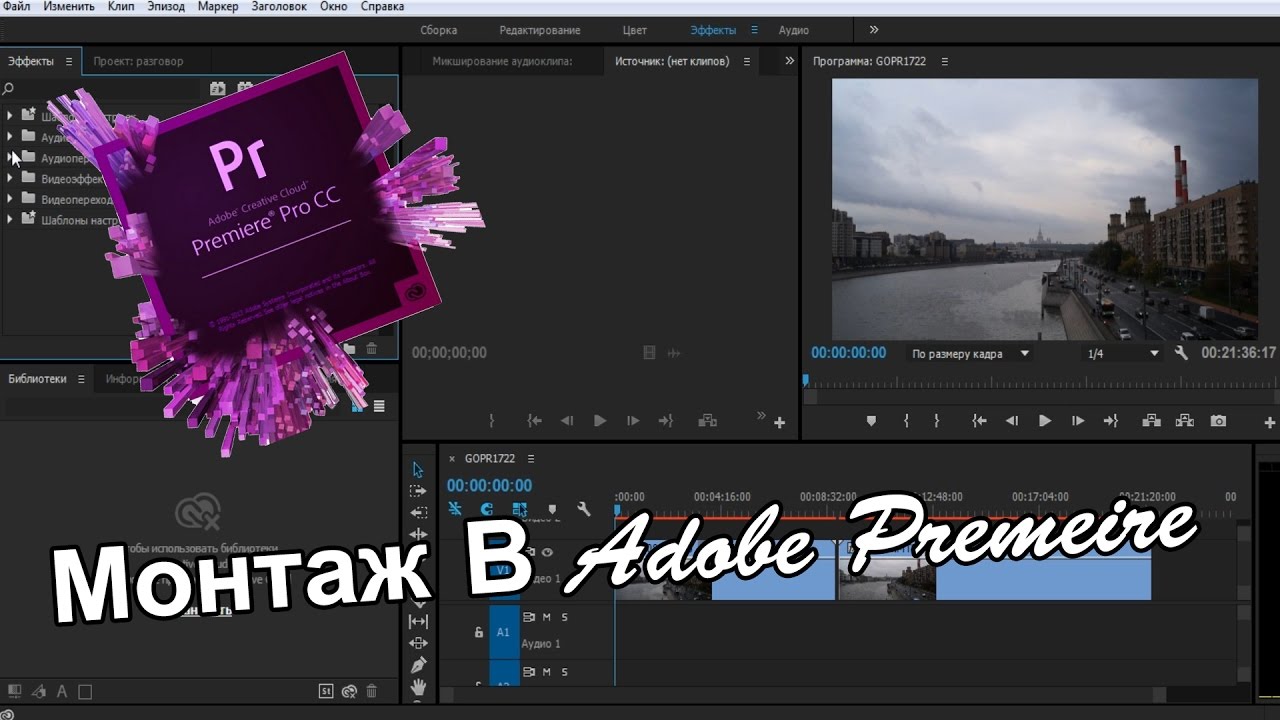Click Mark Out in Program monitor
The height and width of the screenshot is (720, 1280).
point(936,421)
